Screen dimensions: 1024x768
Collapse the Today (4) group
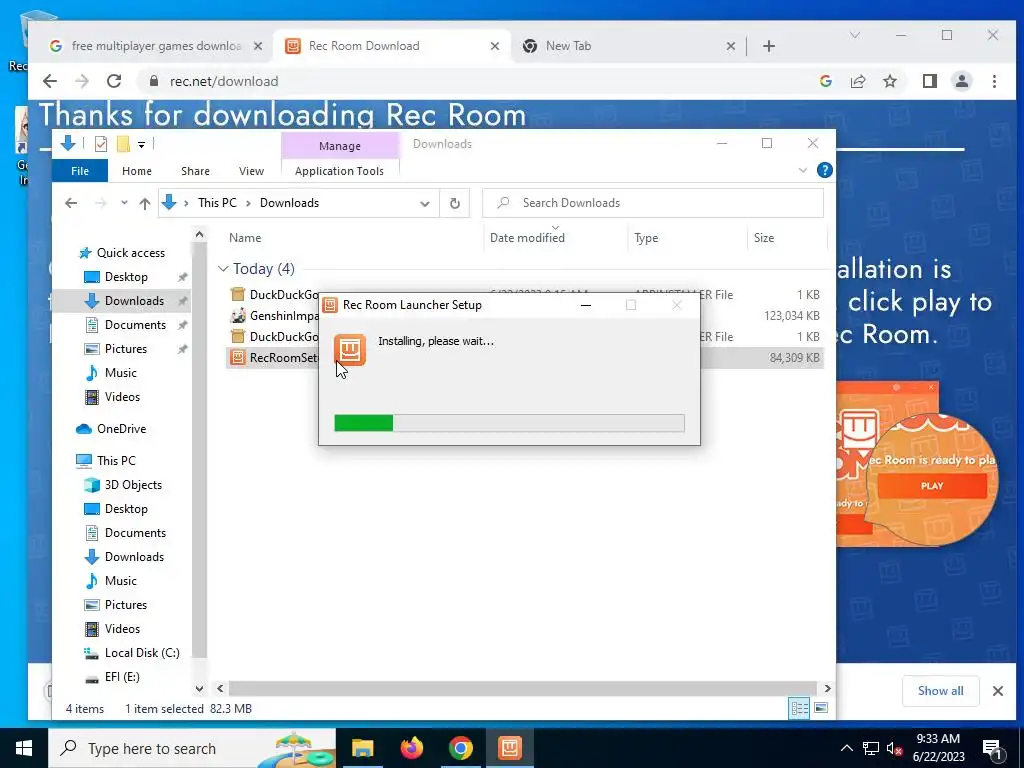pos(223,269)
